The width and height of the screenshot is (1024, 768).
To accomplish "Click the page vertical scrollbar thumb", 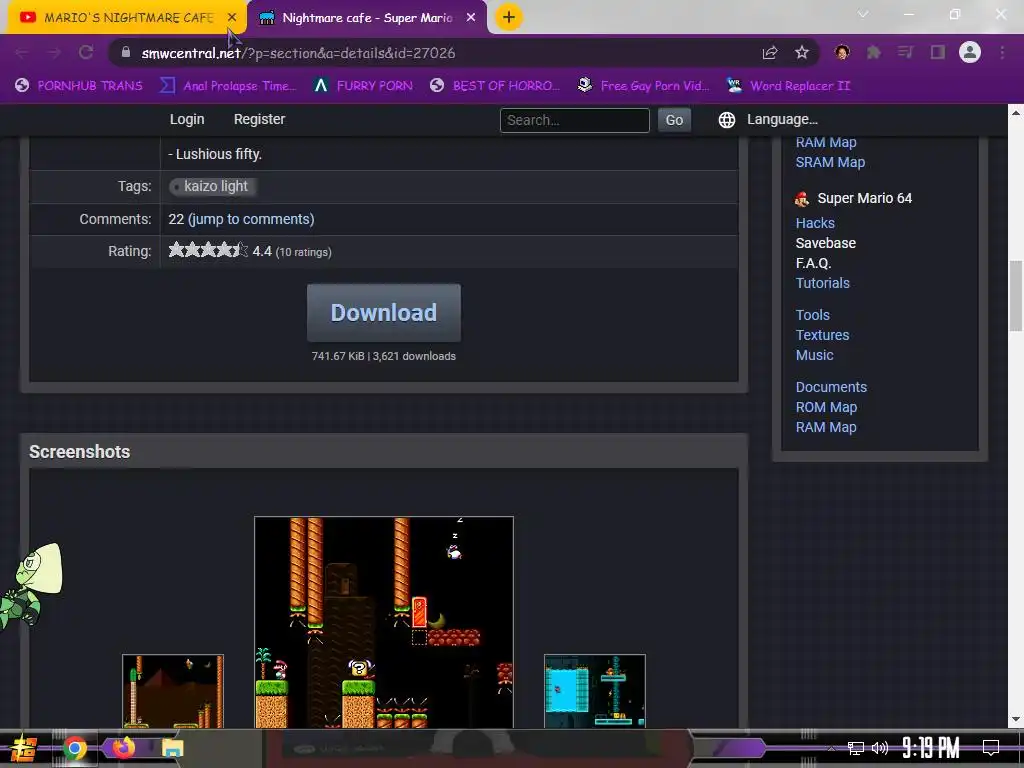I will pos(1016,295).
